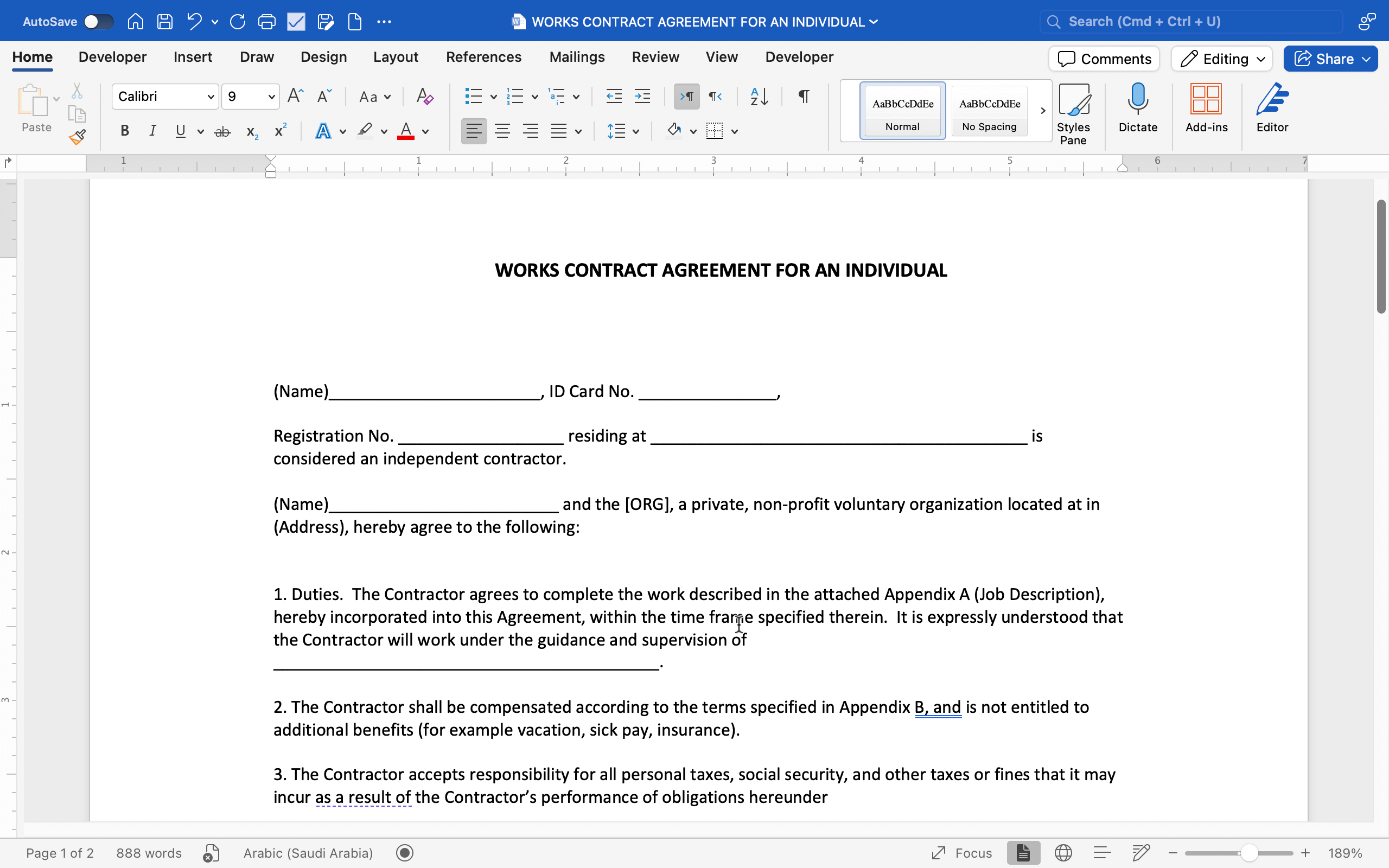Click the Clear Formatting icon
Image resolution: width=1389 pixels, height=868 pixels.
pos(424,97)
